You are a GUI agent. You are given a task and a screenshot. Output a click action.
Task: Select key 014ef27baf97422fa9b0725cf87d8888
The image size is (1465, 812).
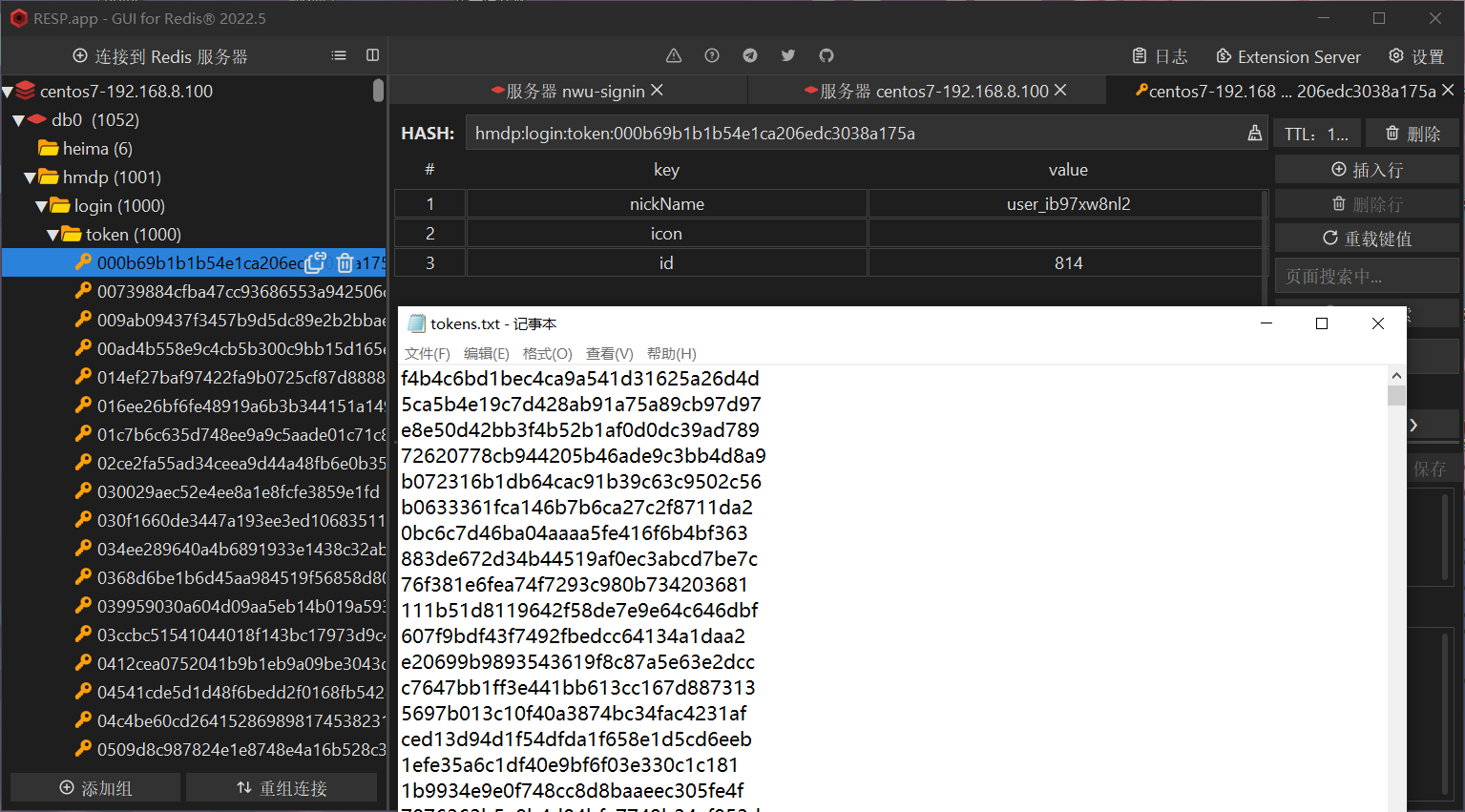229,378
